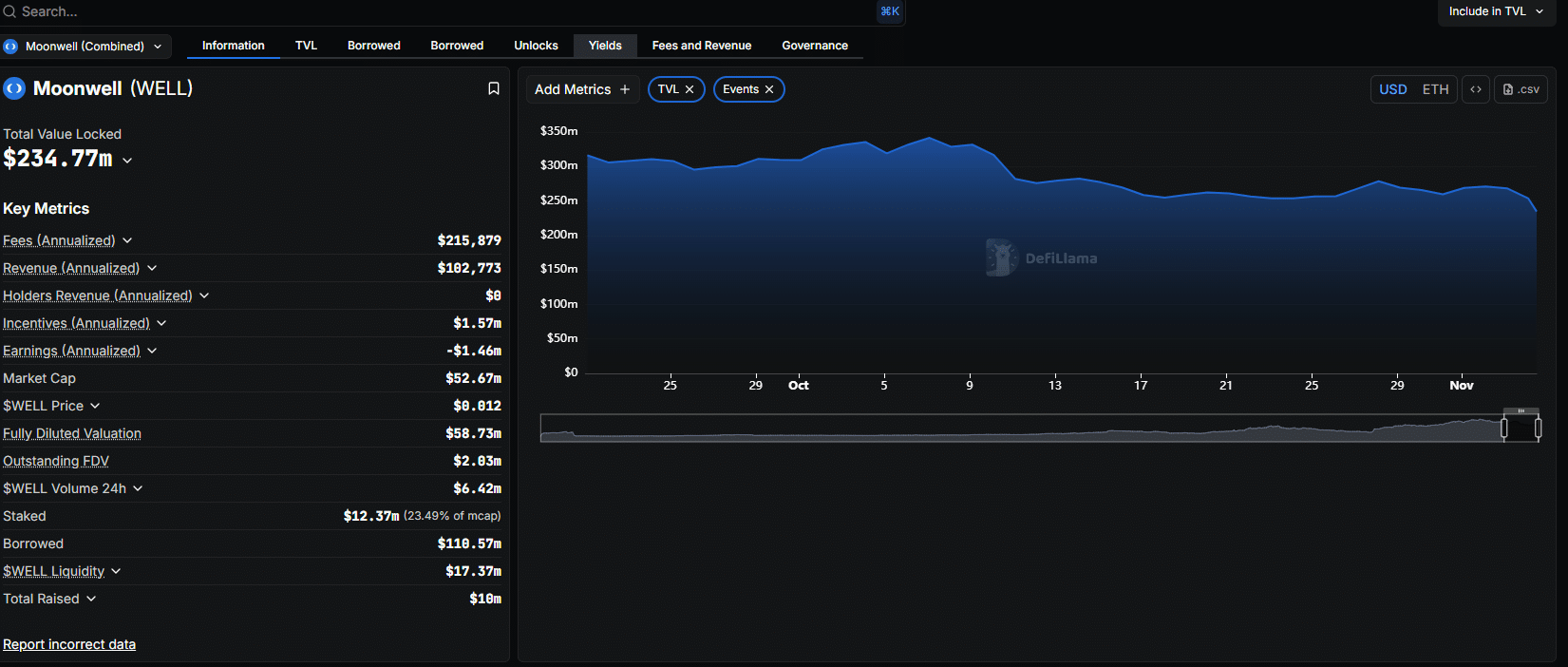Open the Governance tab
The height and width of the screenshot is (667, 1568).
pos(814,46)
